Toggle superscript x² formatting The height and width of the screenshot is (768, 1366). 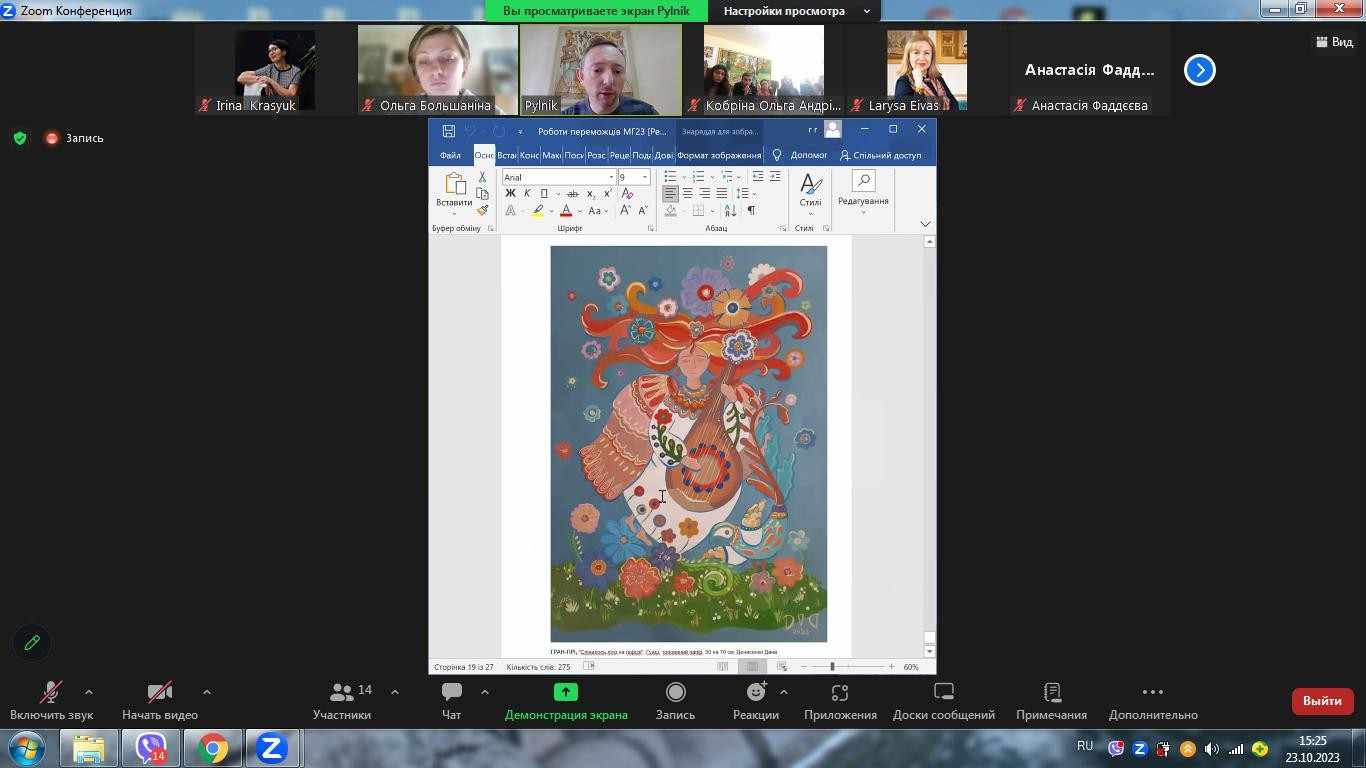(x=607, y=194)
